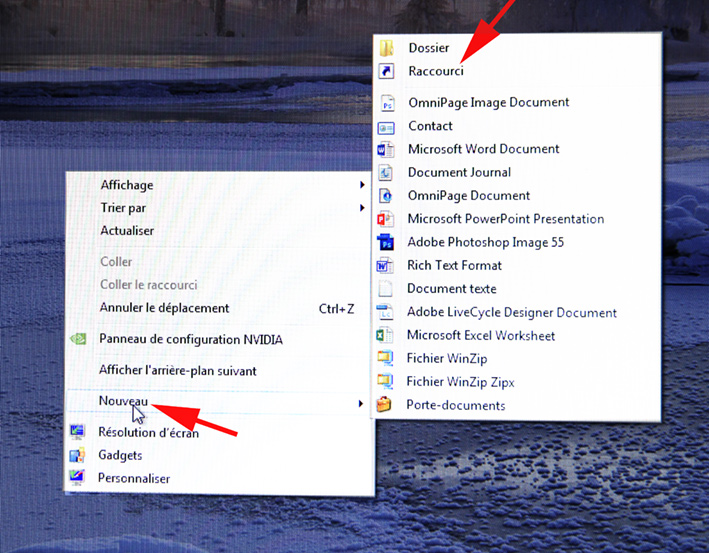
Task: Create a new Microsoft Word Document
Action: 517,149
